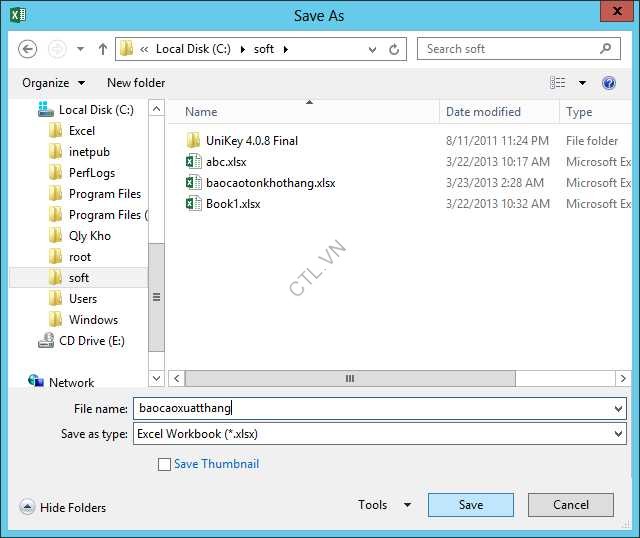640x538 pixels.
Task: Open the File name dropdown arrow
Action: [x=618, y=409]
